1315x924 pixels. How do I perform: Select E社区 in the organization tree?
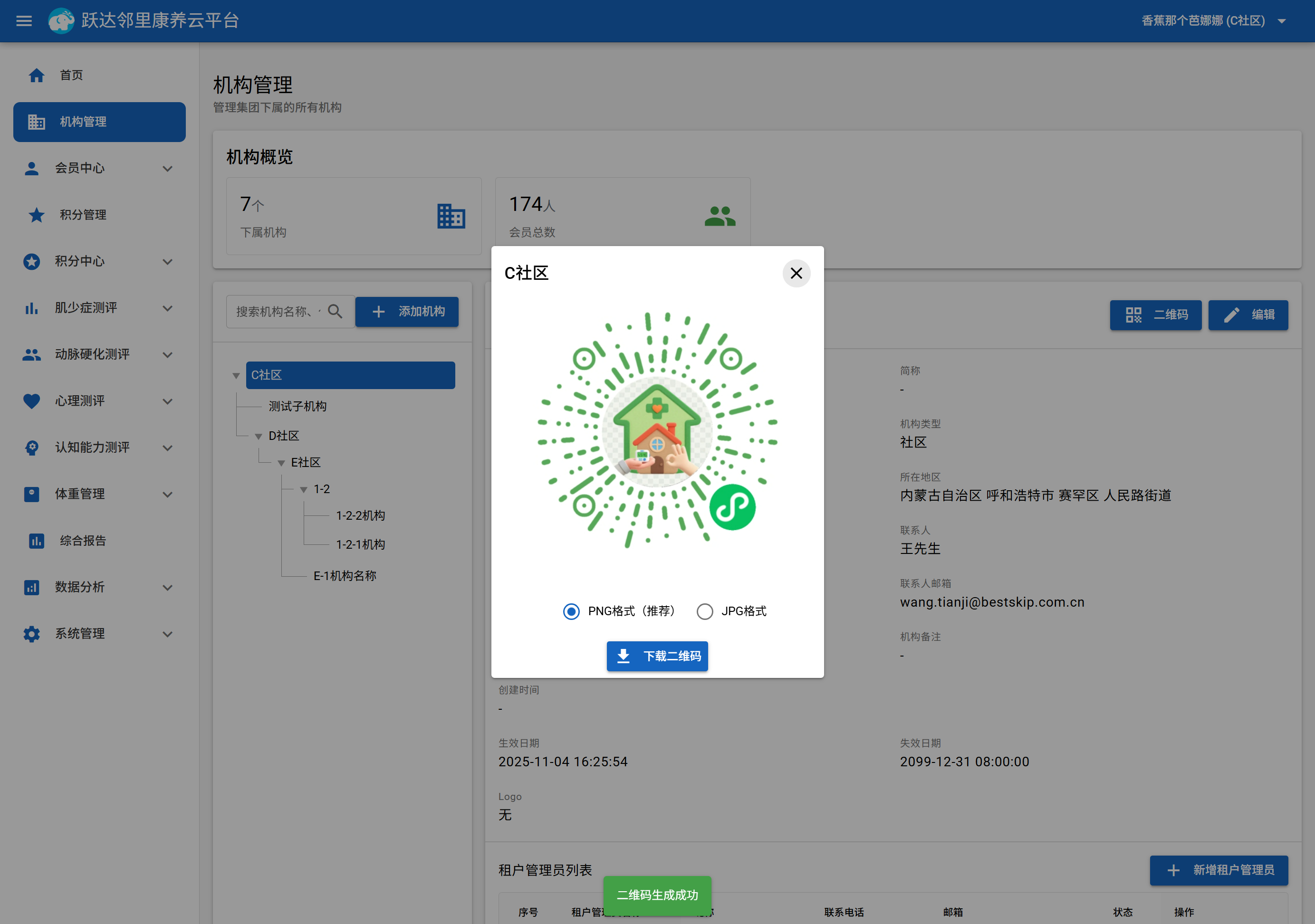tap(306, 463)
